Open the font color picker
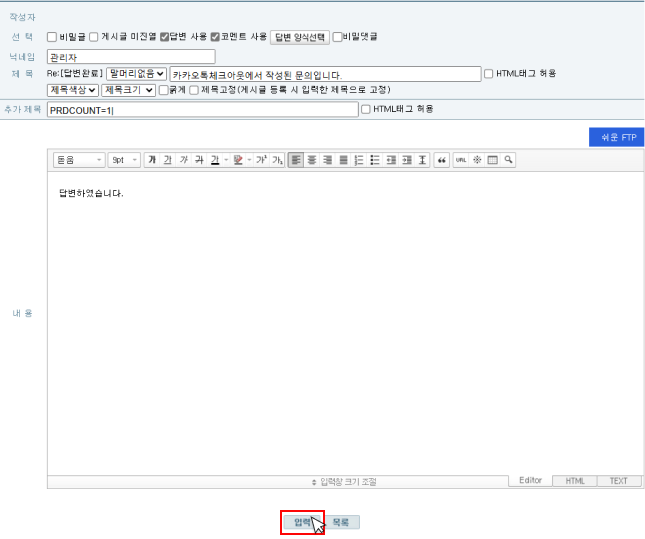645x539 pixels. pos(215,160)
